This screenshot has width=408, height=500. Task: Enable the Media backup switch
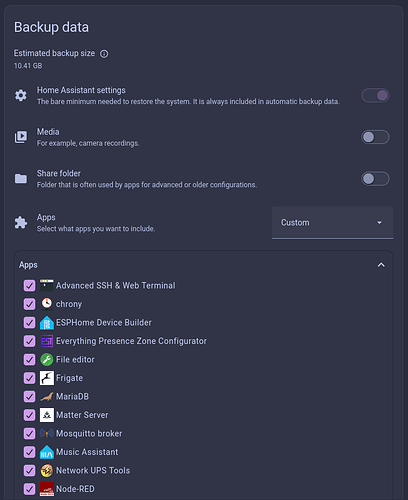point(375,137)
